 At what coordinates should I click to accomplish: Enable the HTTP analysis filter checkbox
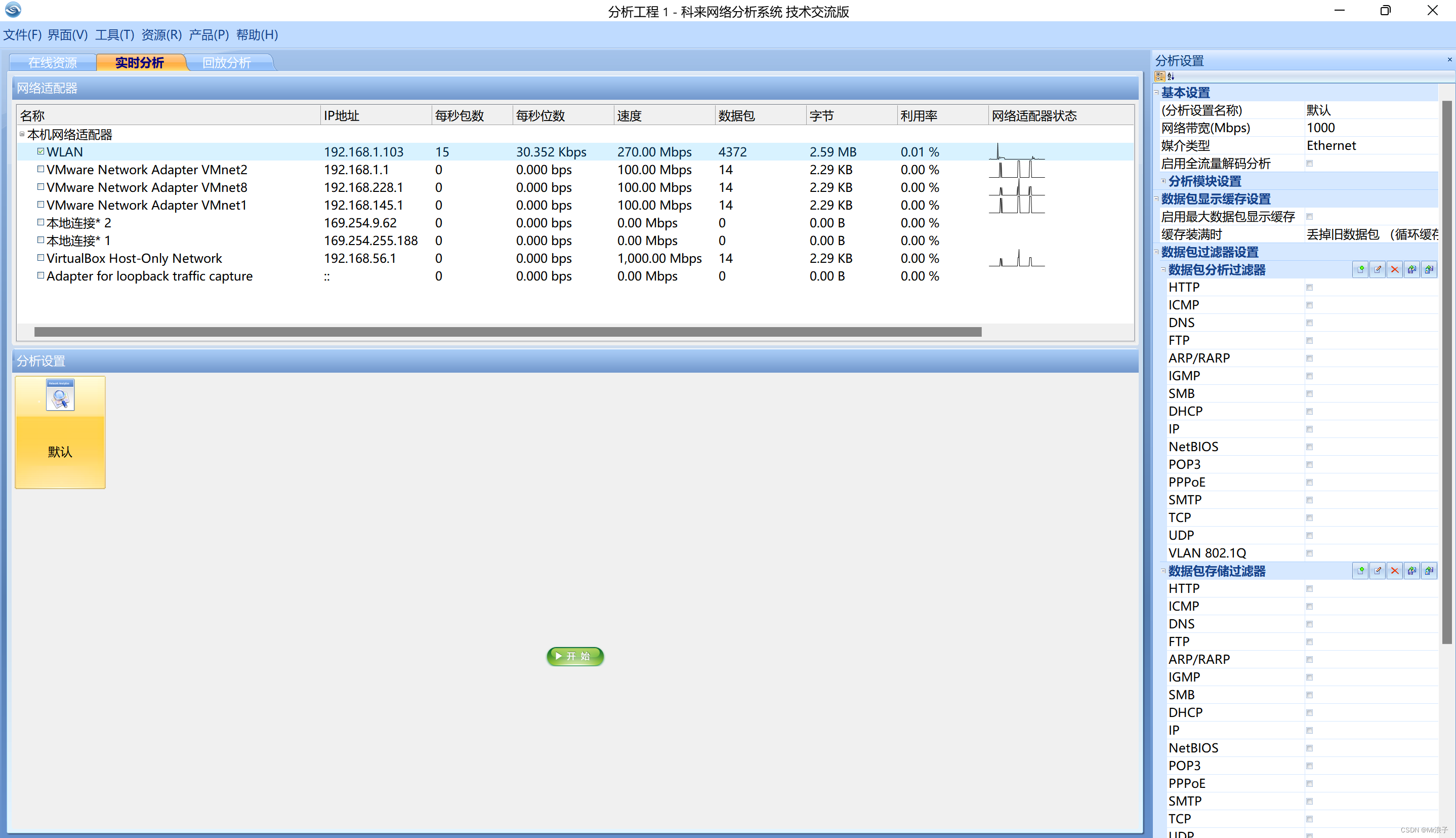(1309, 287)
